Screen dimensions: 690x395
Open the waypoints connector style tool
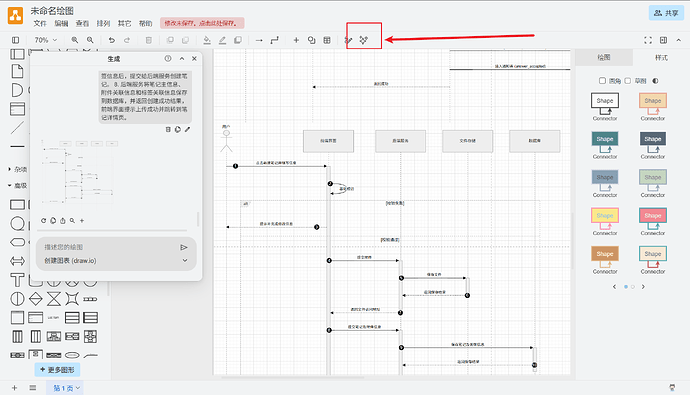click(x=275, y=40)
